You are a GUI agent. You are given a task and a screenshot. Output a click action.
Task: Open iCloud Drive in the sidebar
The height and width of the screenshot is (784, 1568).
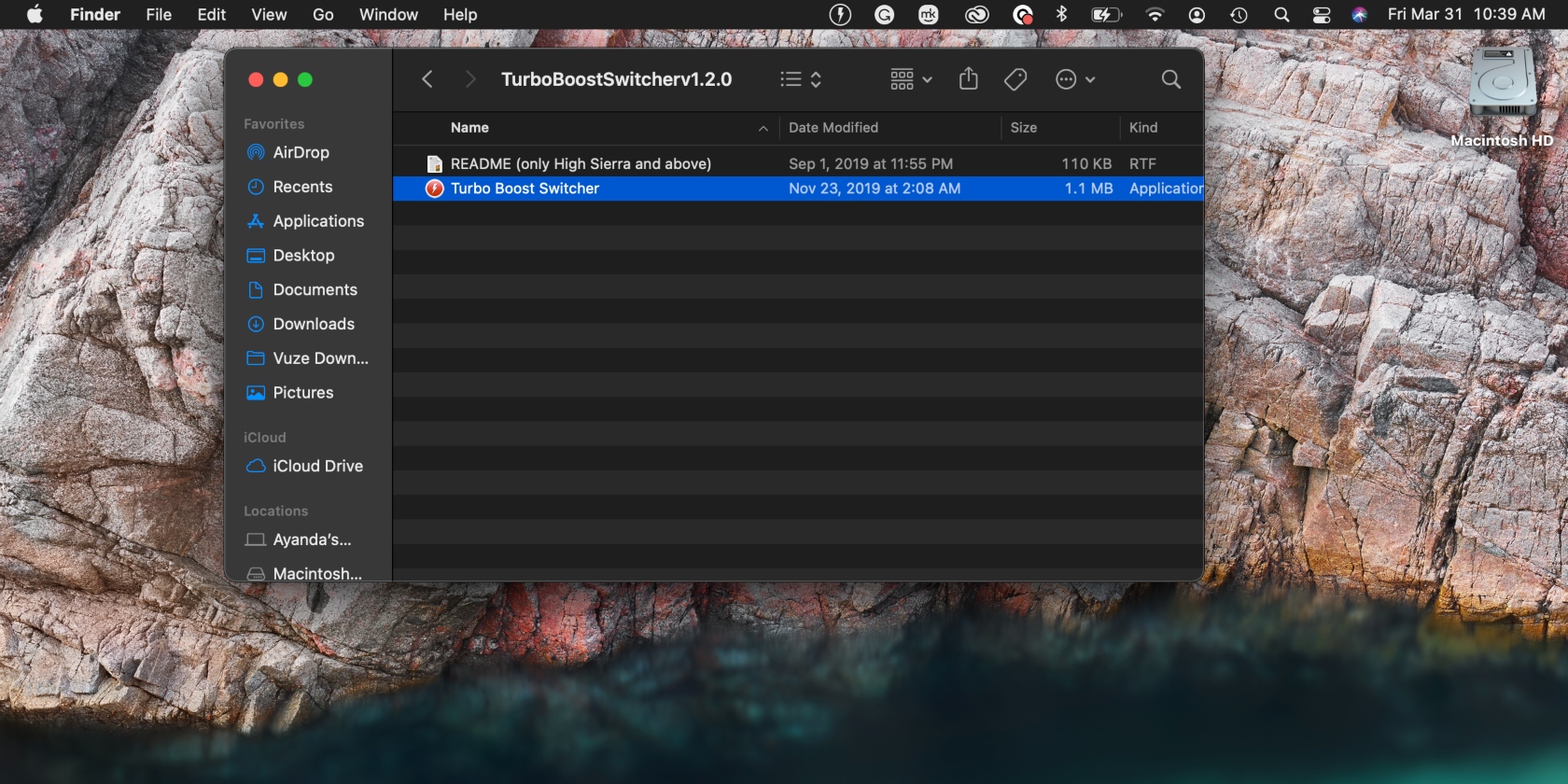tap(317, 466)
